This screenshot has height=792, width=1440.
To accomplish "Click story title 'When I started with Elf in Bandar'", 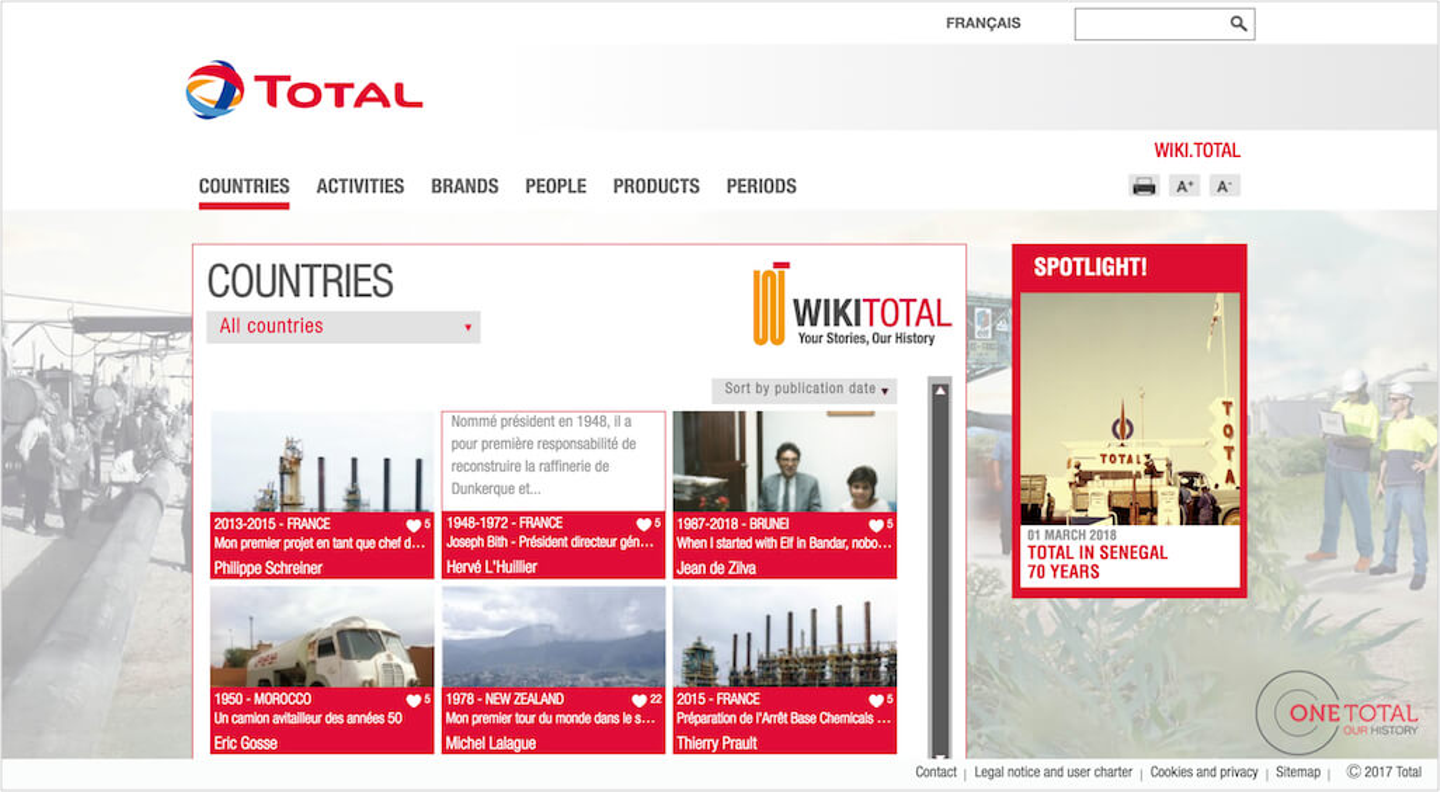I will (x=785, y=543).
